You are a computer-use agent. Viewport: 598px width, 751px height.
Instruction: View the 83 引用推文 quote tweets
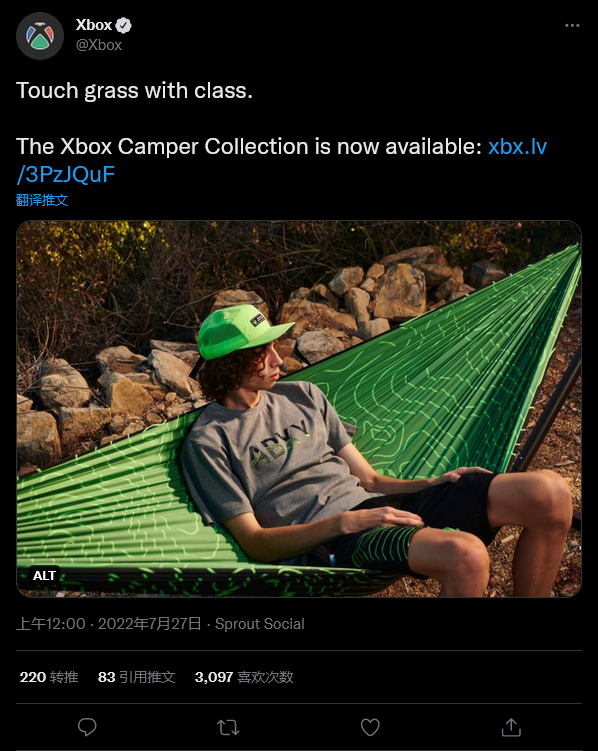click(x=136, y=677)
